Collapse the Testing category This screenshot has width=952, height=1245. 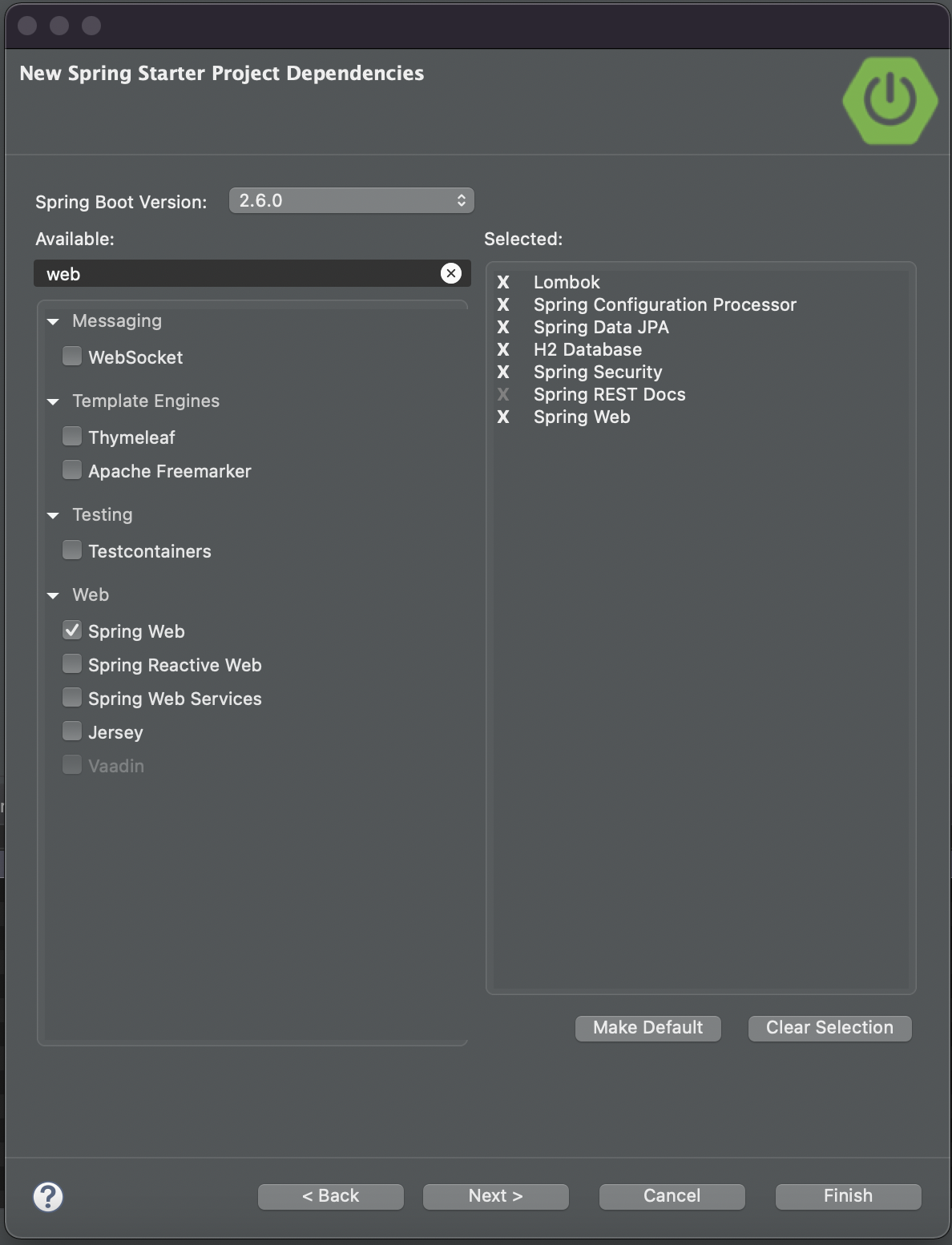point(54,515)
